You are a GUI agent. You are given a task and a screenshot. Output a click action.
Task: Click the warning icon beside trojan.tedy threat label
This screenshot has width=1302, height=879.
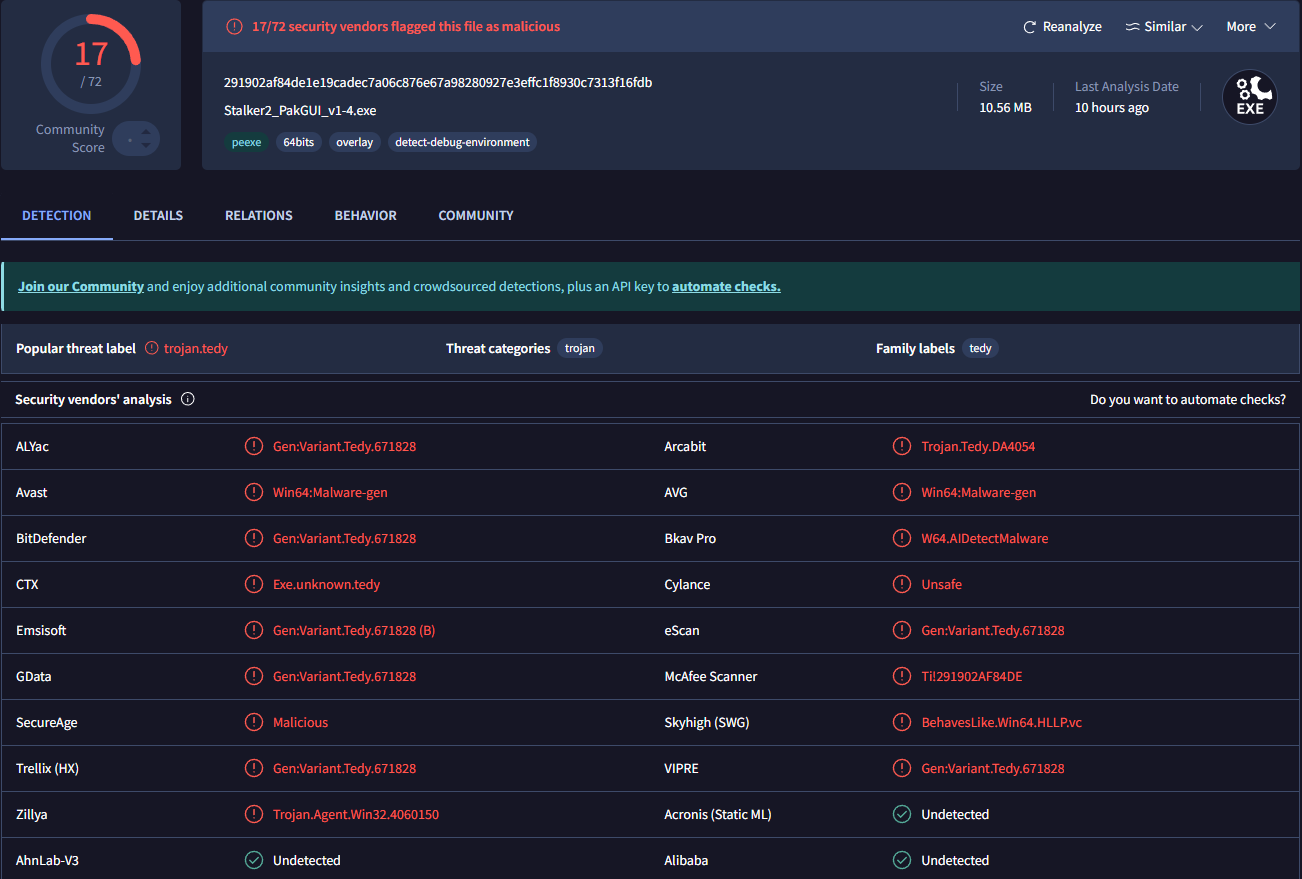click(x=152, y=348)
